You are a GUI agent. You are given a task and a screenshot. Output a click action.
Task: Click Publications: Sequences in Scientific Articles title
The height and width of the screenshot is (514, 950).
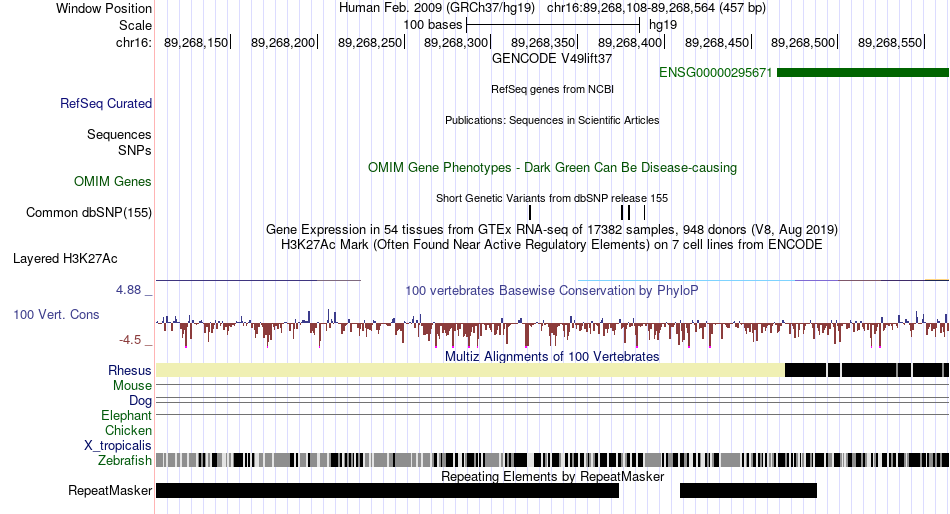pos(552,120)
